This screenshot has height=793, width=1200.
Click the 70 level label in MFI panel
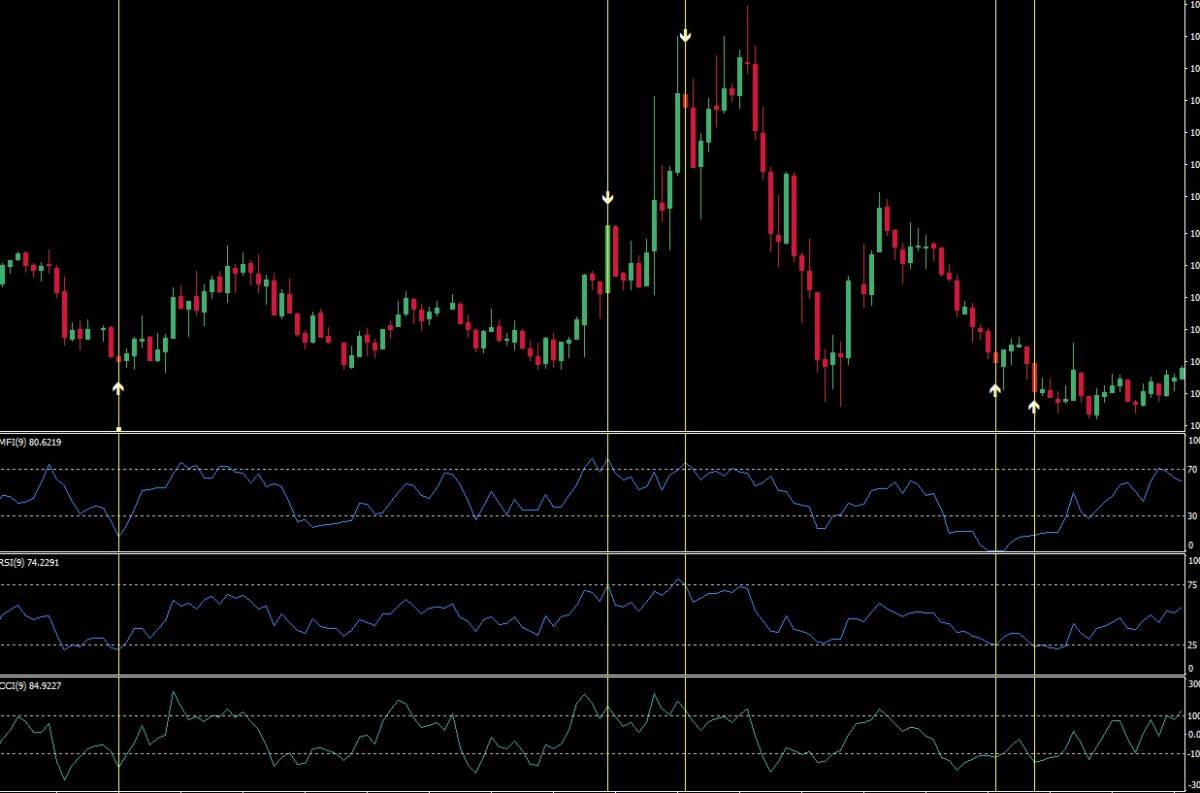pyautogui.click(x=1191, y=468)
